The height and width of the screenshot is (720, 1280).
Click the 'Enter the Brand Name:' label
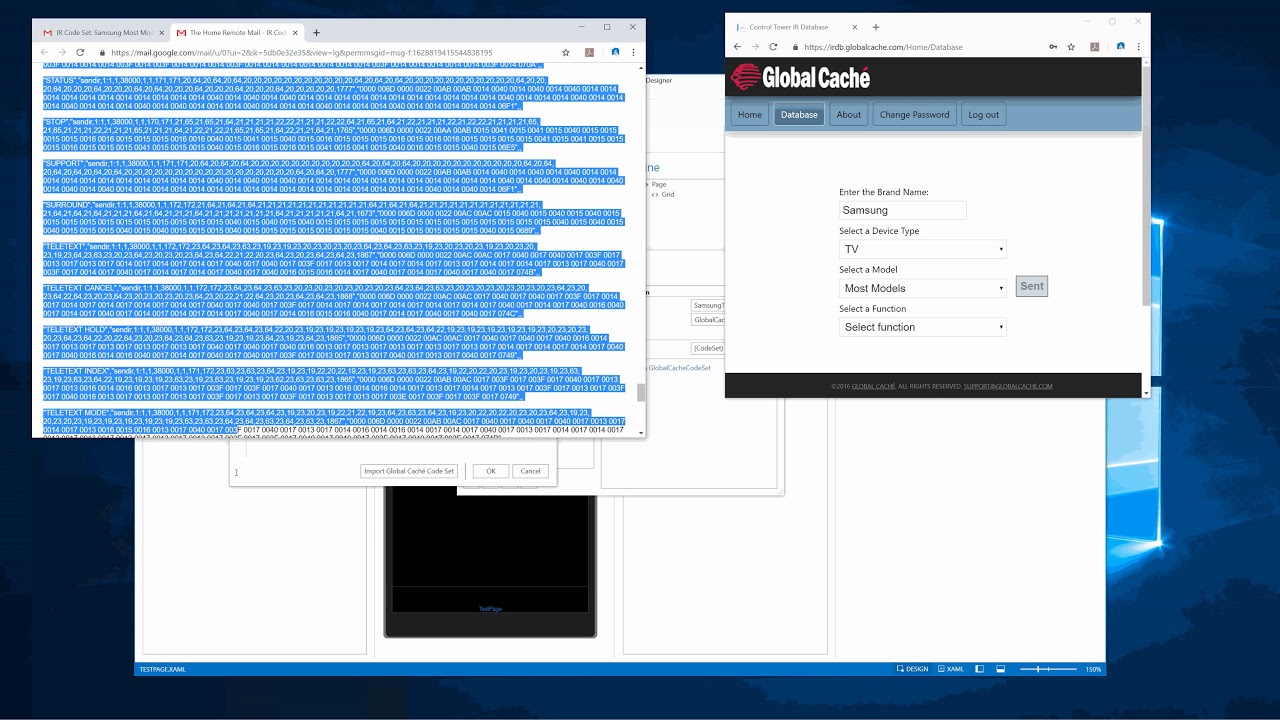click(x=884, y=192)
